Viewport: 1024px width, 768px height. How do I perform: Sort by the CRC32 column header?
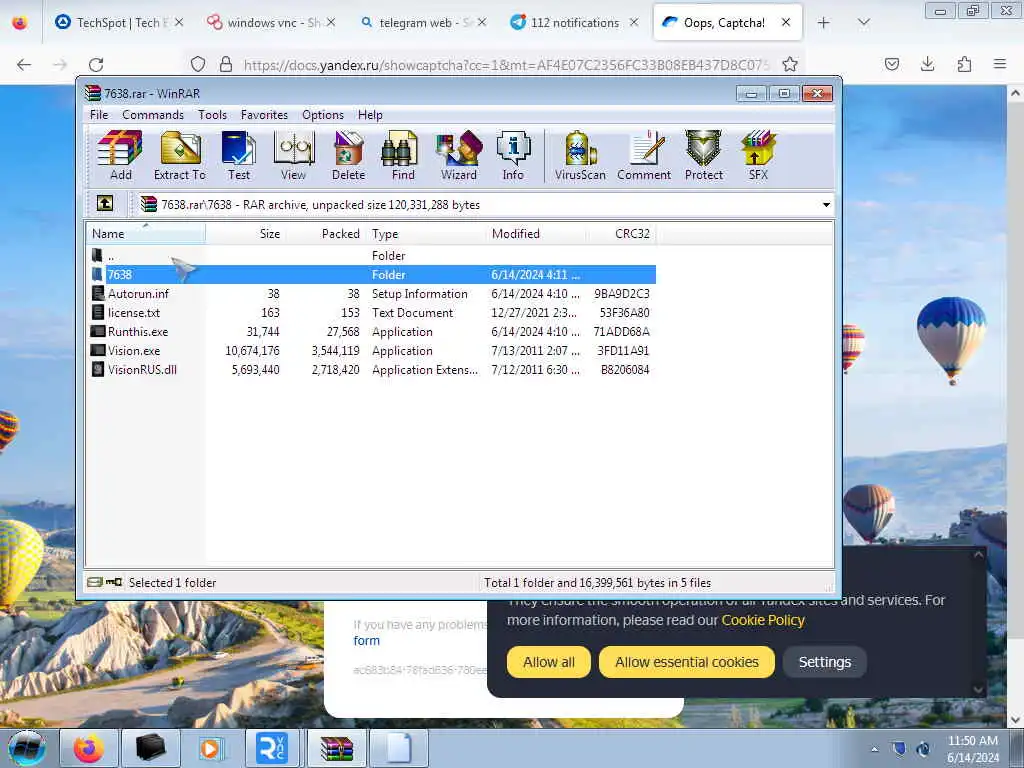pyautogui.click(x=621, y=234)
